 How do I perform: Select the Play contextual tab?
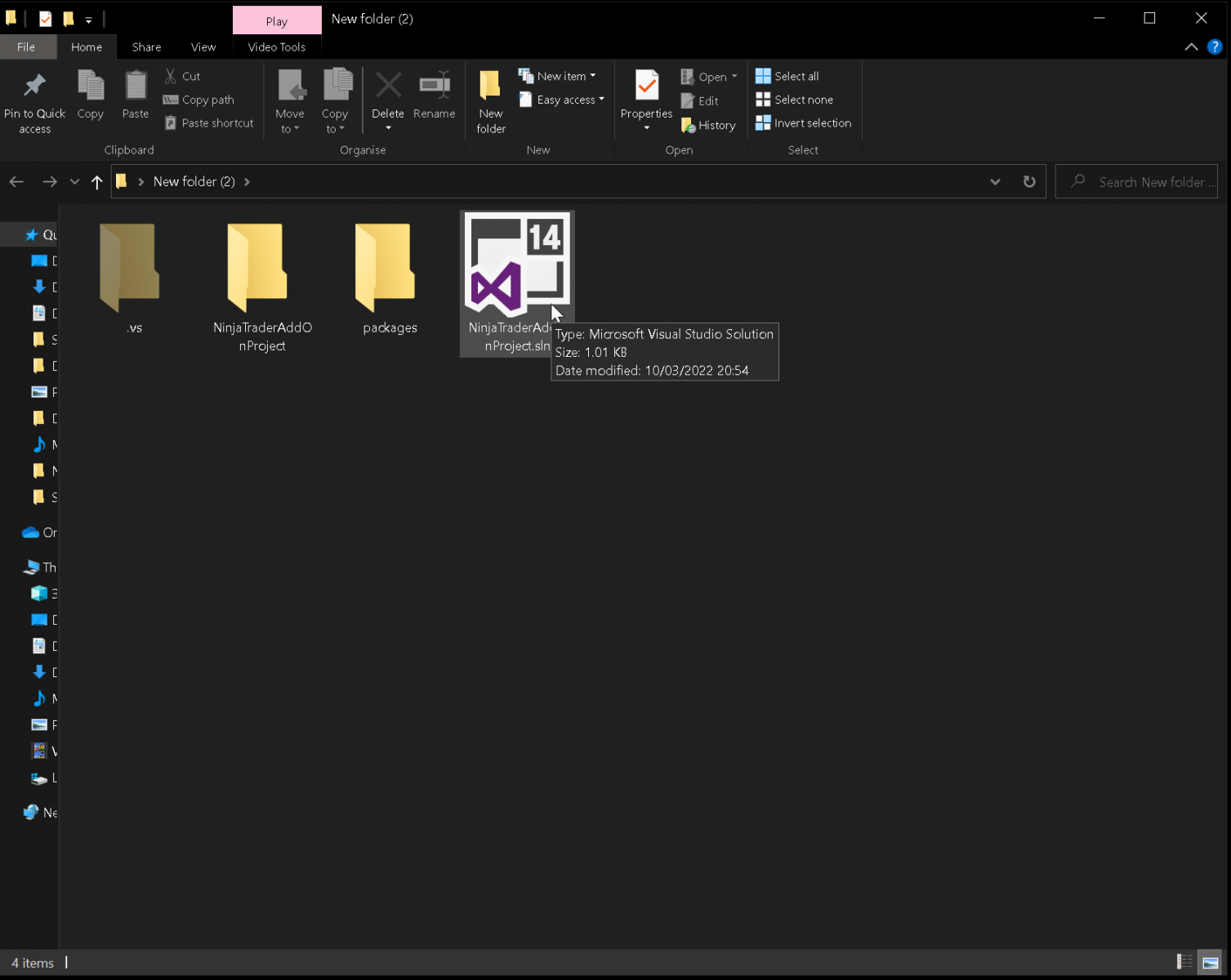(x=277, y=20)
